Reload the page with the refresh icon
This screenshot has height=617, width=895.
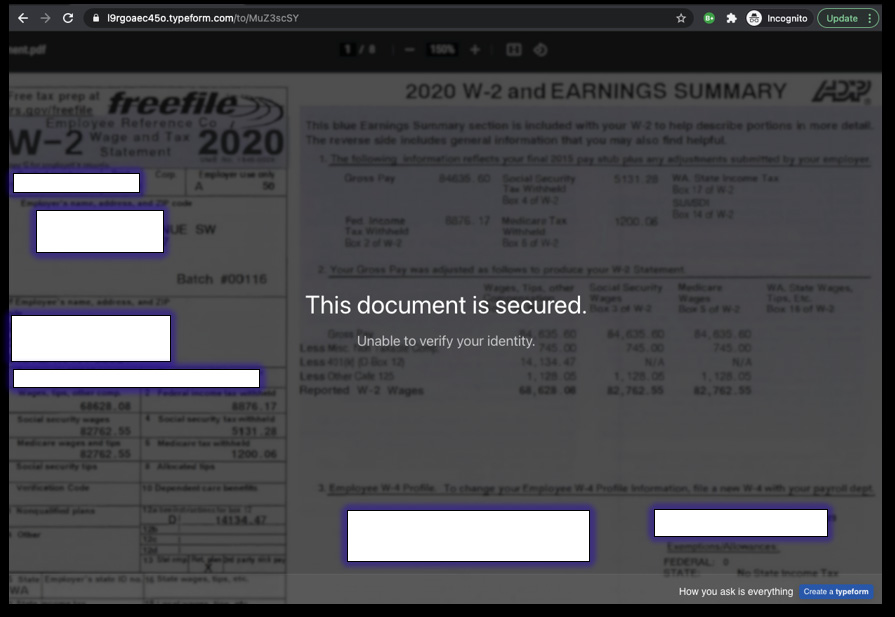coord(68,18)
